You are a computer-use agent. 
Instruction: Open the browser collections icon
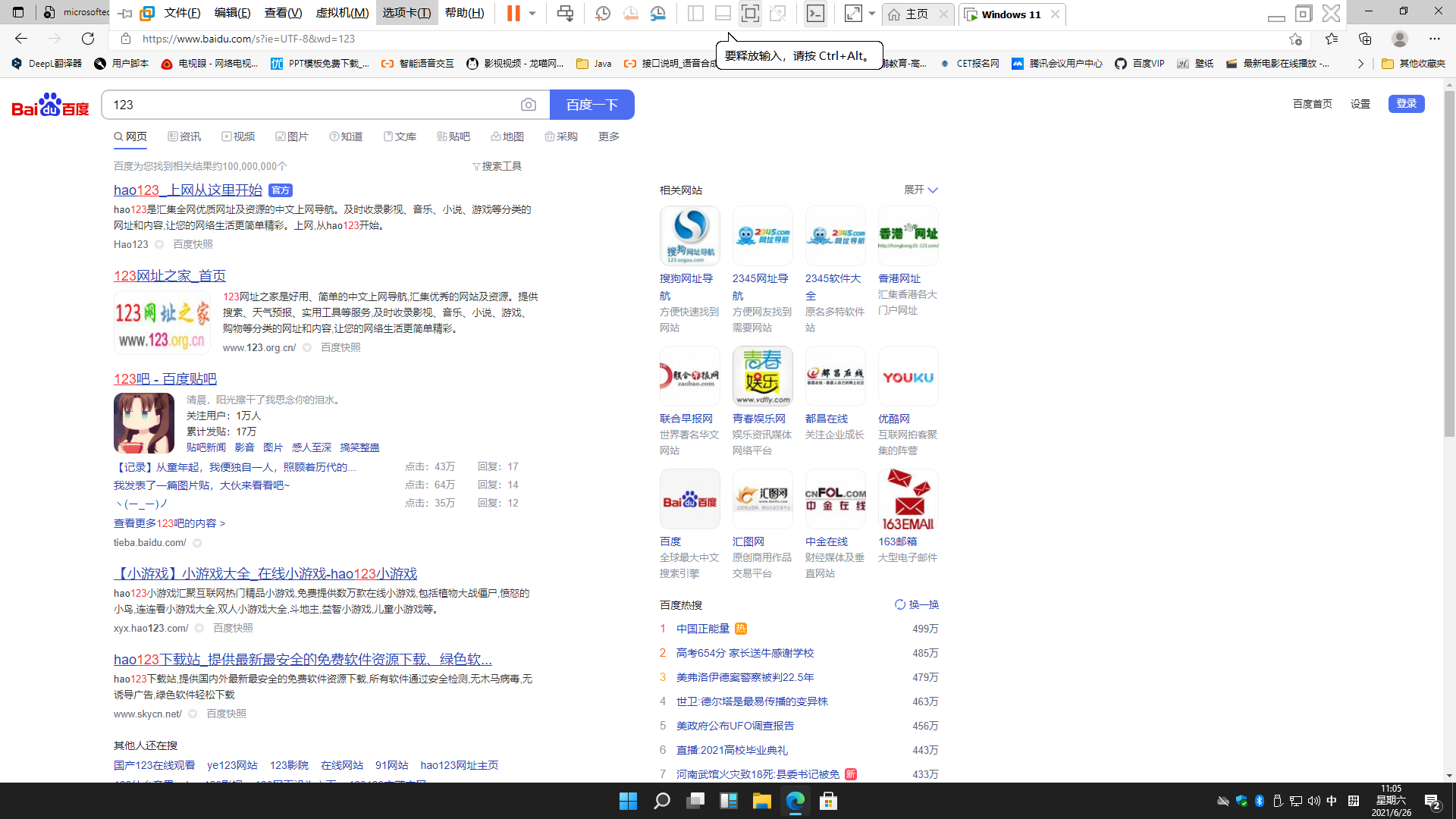[1365, 39]
